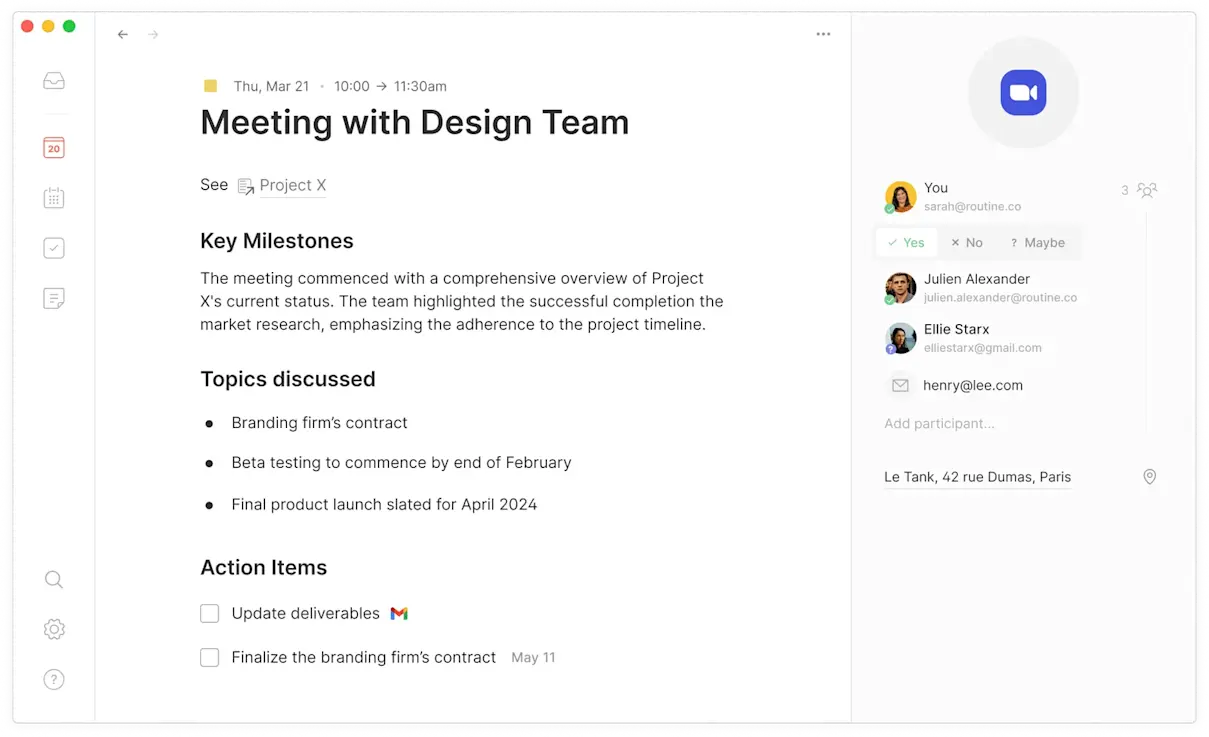Click the Zoom video call icon
Screen dimensions: 1209x737
pyautogui.click(x=1023, y=93)
